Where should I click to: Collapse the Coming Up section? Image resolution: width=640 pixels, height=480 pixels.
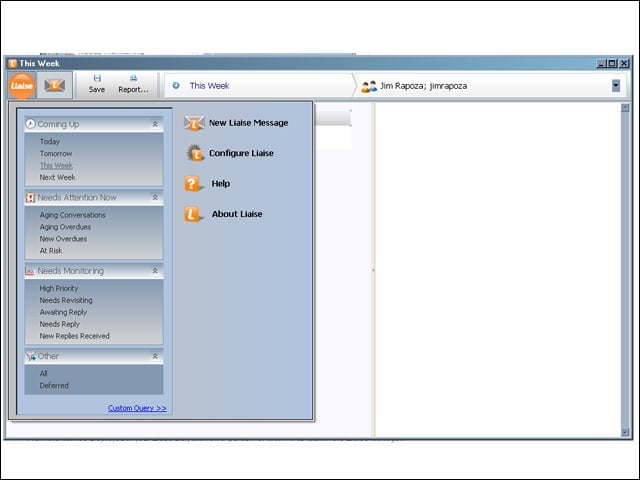pyautogui.click(x=155, y=124)
